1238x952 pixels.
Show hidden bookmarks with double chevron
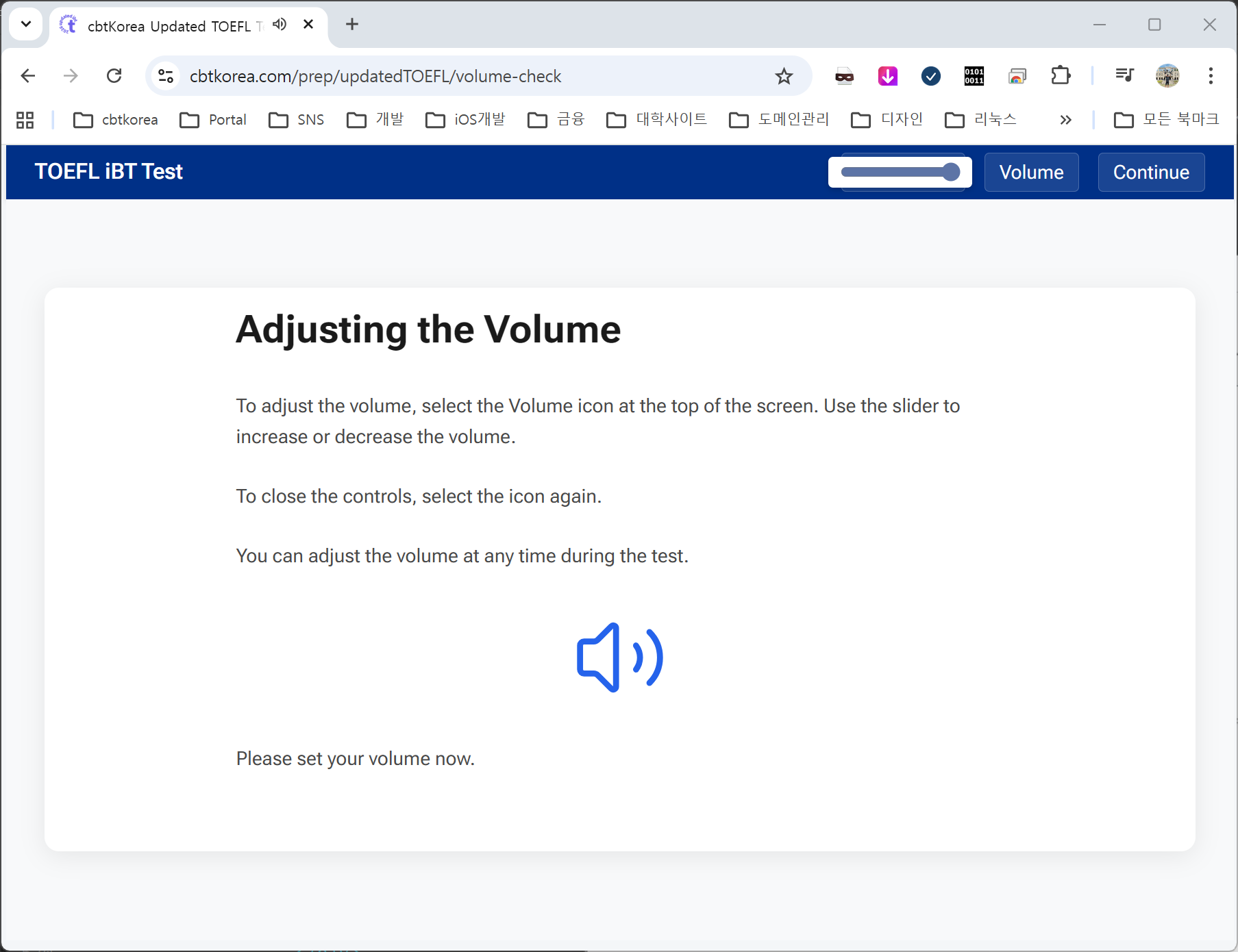1065,120
